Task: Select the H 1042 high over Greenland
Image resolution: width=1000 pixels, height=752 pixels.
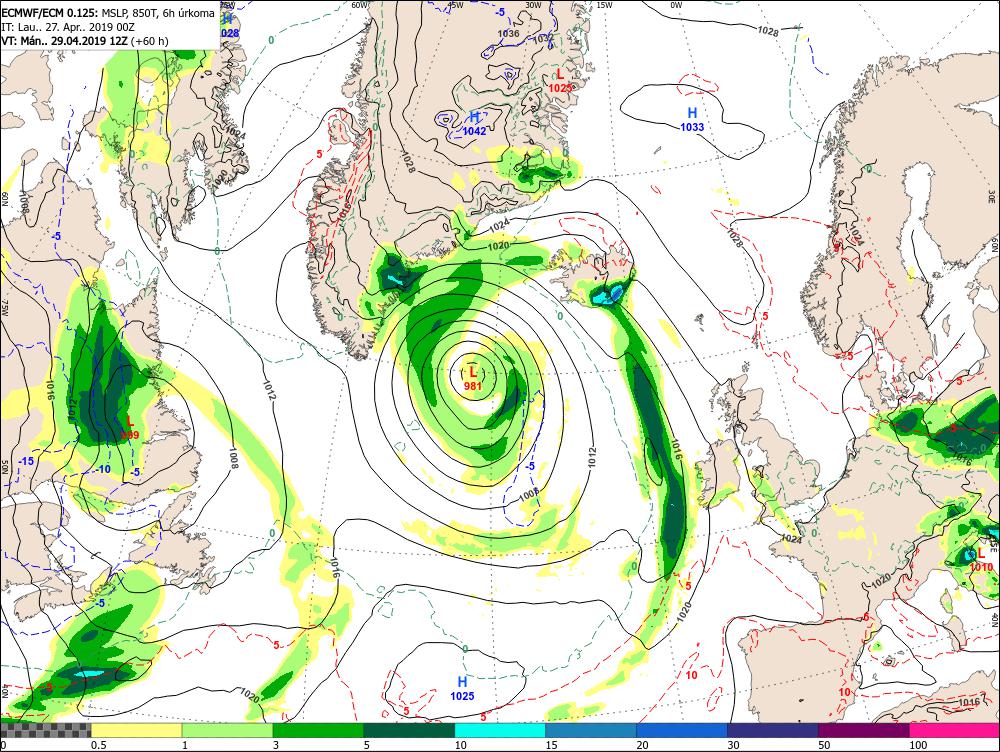Action: point(474,124)
